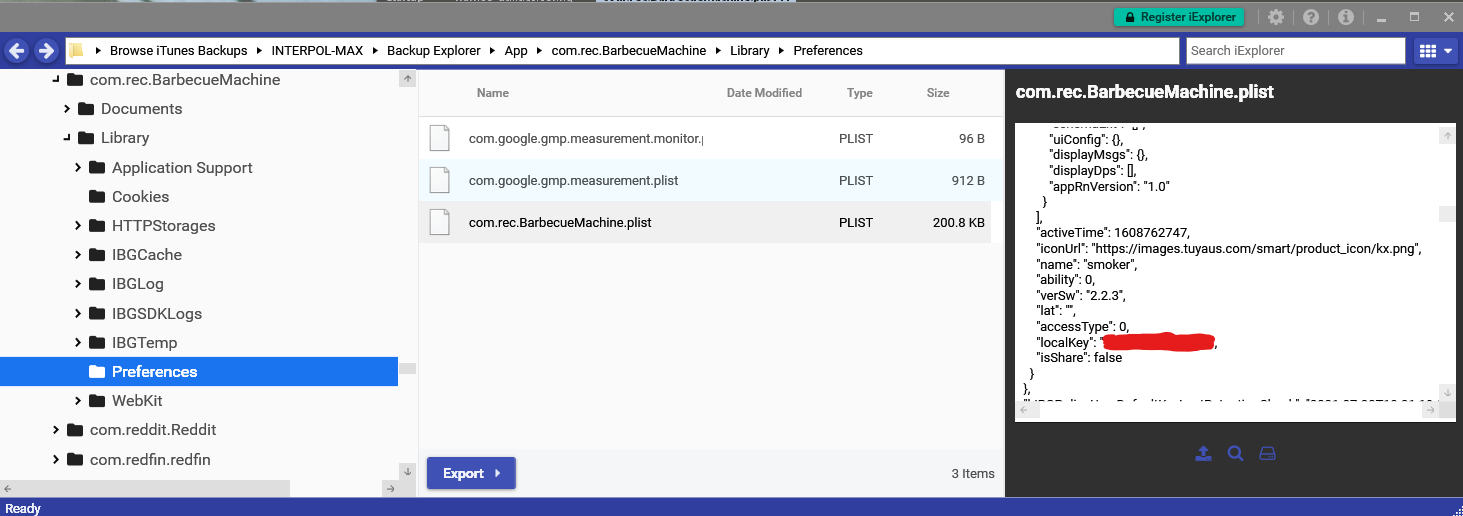This screenshot has width=1463, height=516.
Task: Expand the IBGLog node
Action: tap(78, 284)
